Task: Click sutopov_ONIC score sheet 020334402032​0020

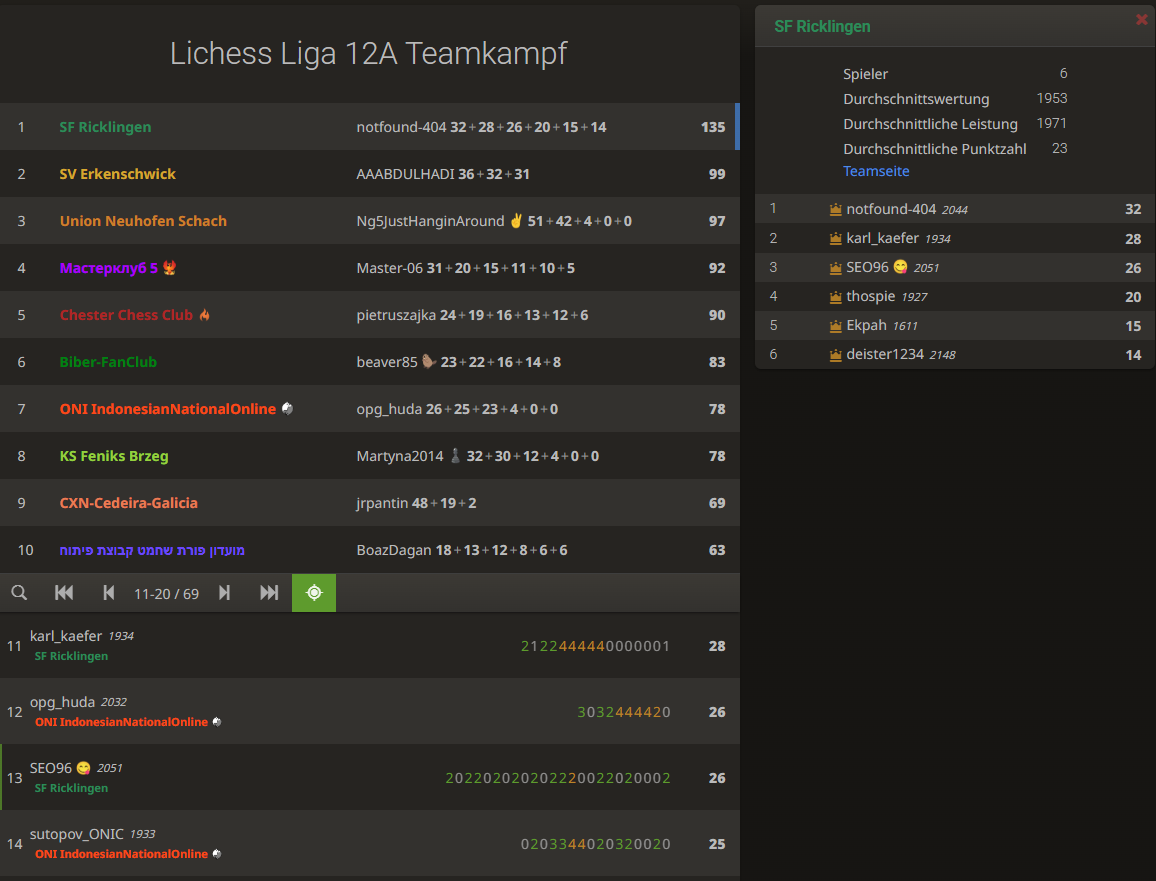Action: click(596, 844)
